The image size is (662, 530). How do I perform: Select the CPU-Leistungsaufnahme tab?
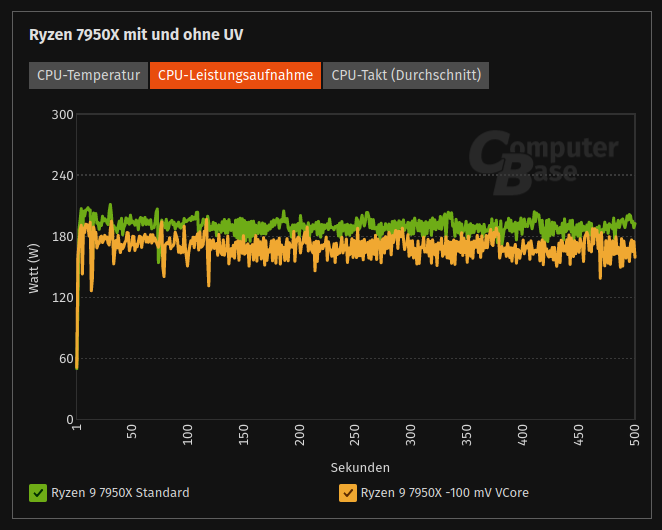(235, 75)
